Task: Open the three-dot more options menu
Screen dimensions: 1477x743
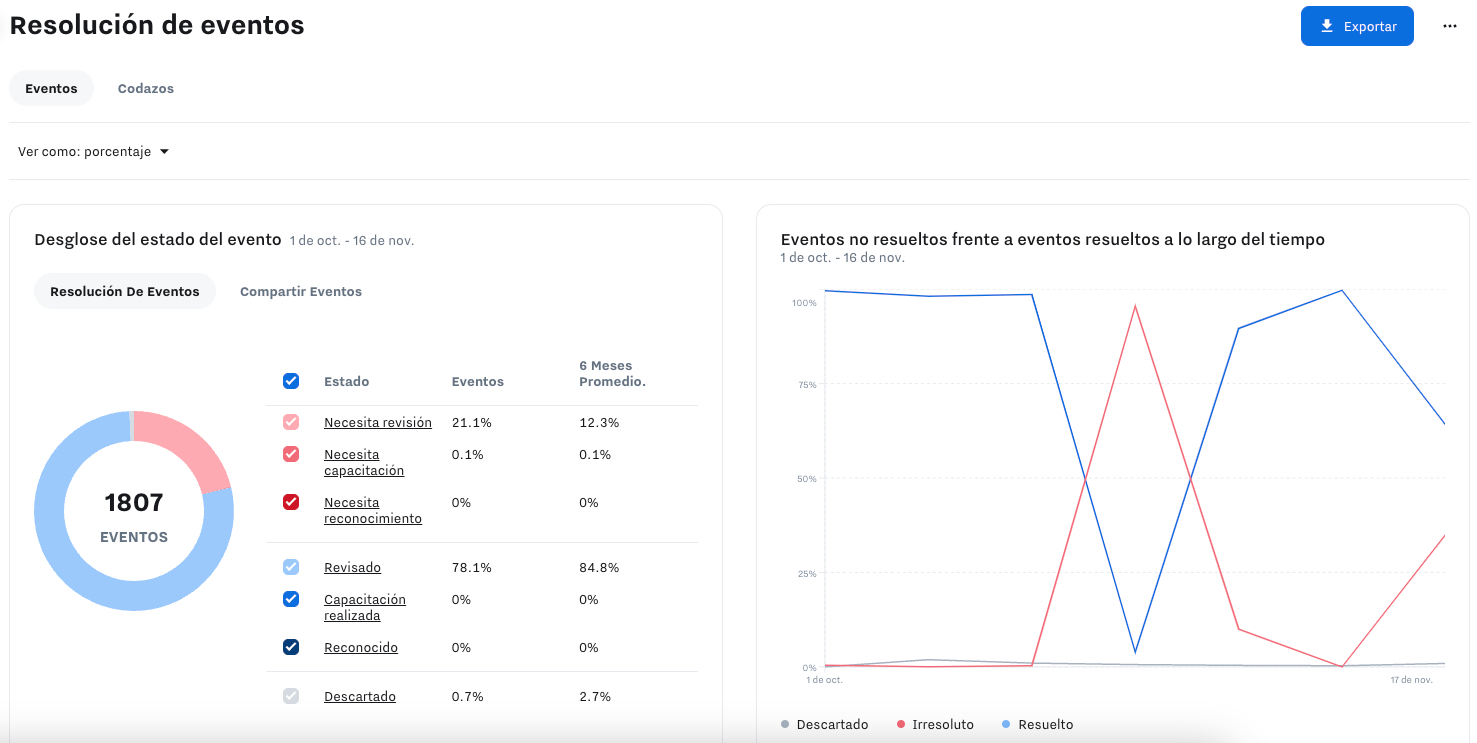Action: pyautogui.click(x=1450, y=26)
